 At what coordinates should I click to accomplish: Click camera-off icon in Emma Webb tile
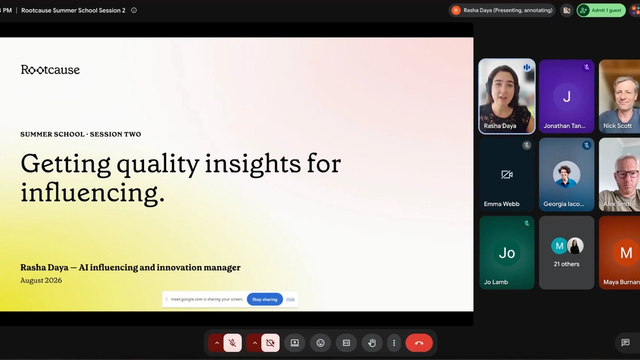pos(507,175)
